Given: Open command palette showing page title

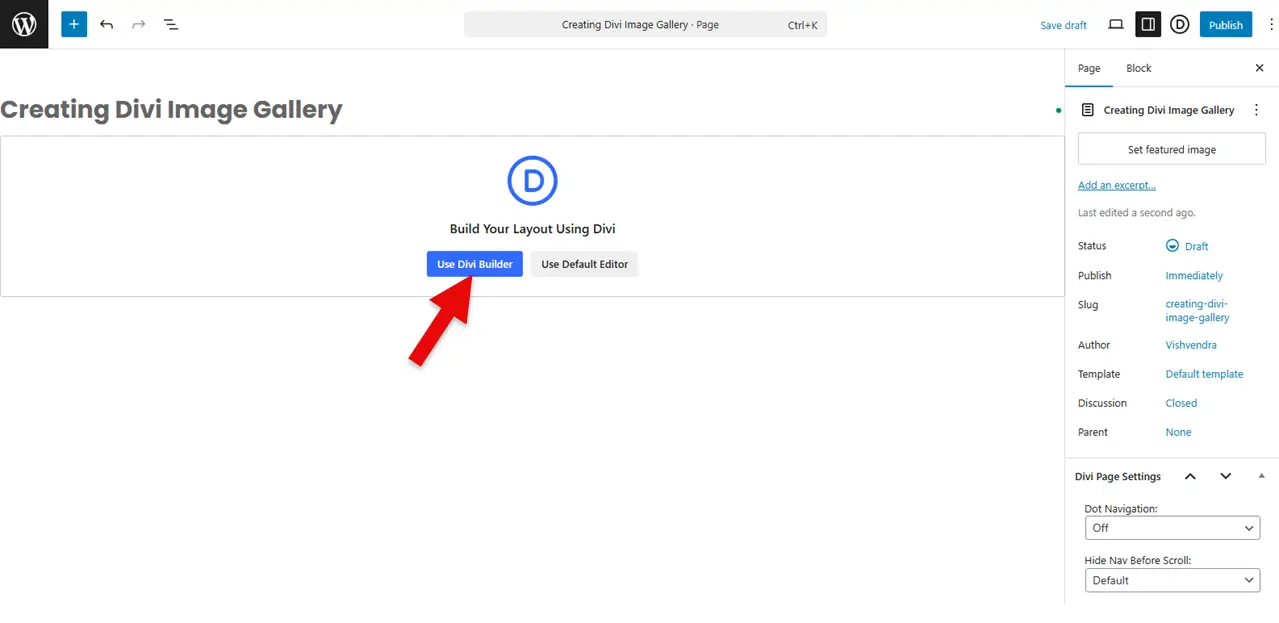Looking at the screenshot, I should tap(645, 25).
